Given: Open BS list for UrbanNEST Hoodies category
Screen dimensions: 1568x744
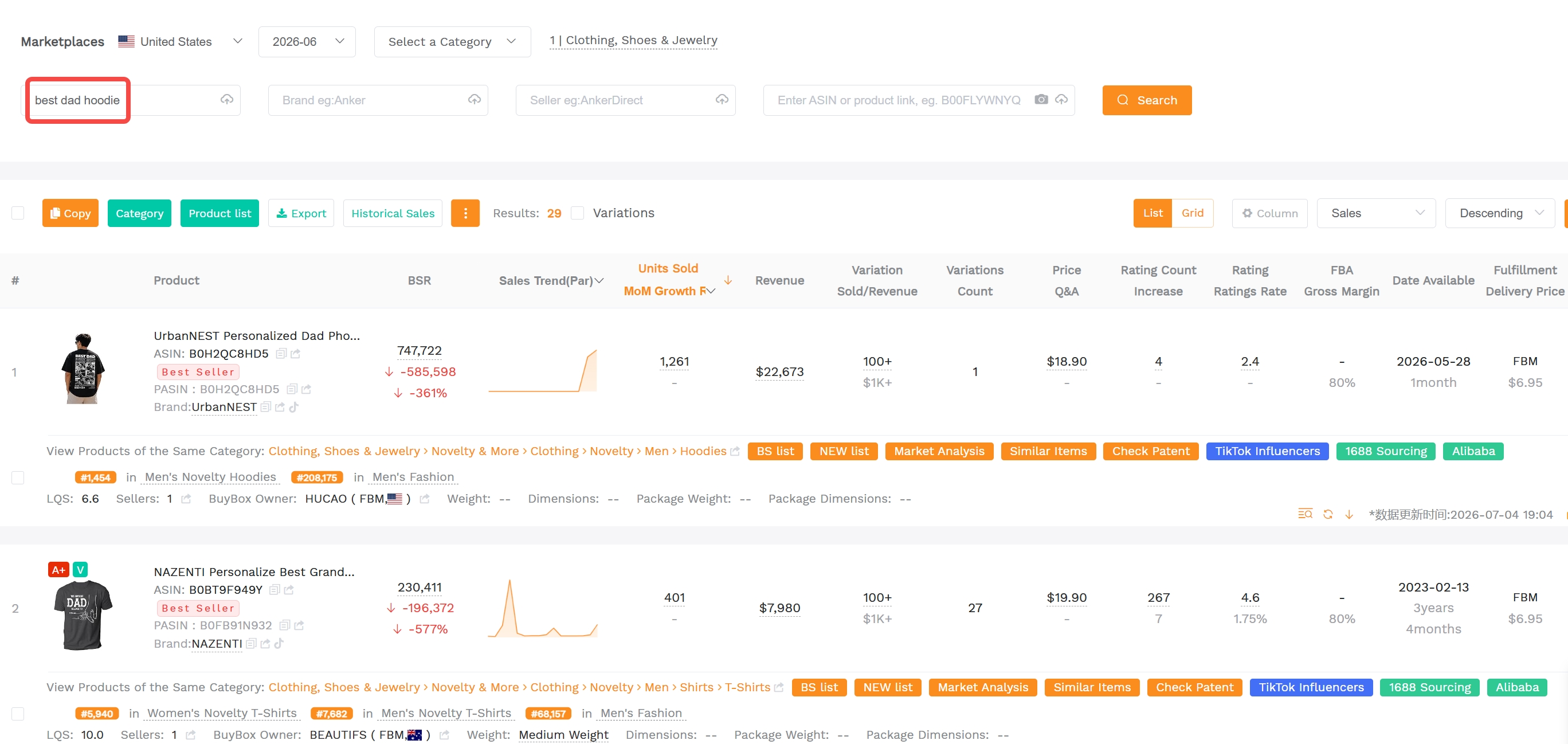Looking at the screenshot, I should 775,451.
